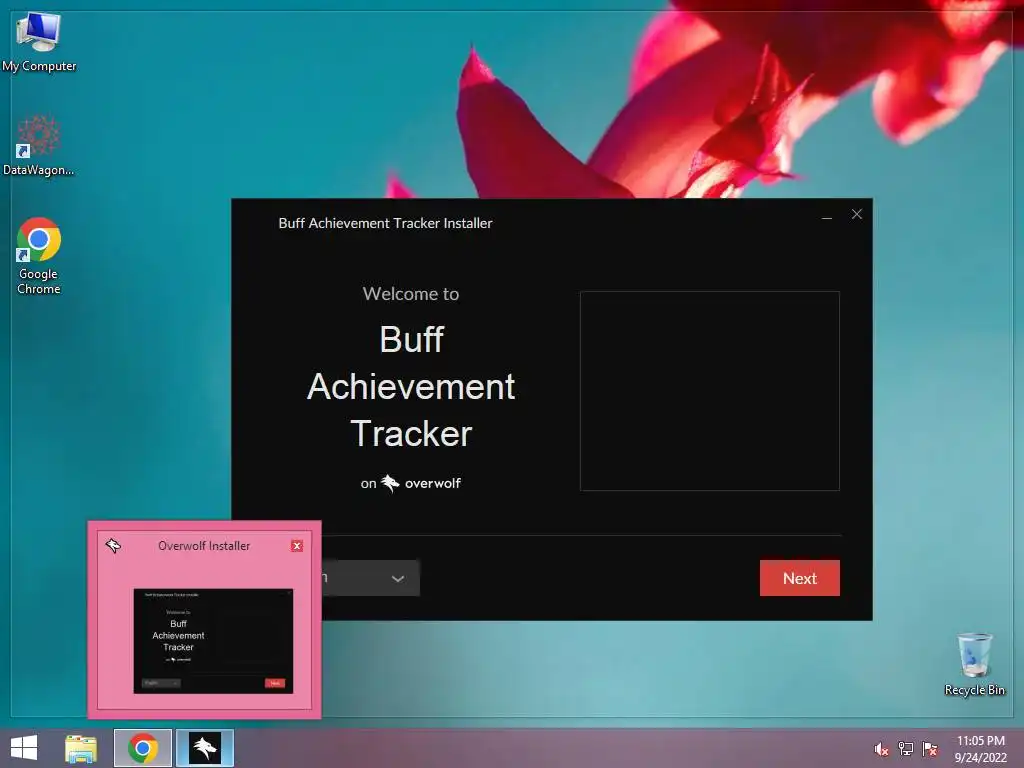Click the Overwolf installer taskbar icon
This screenshot has width=1024, height=768.
[x=205, y=748]
